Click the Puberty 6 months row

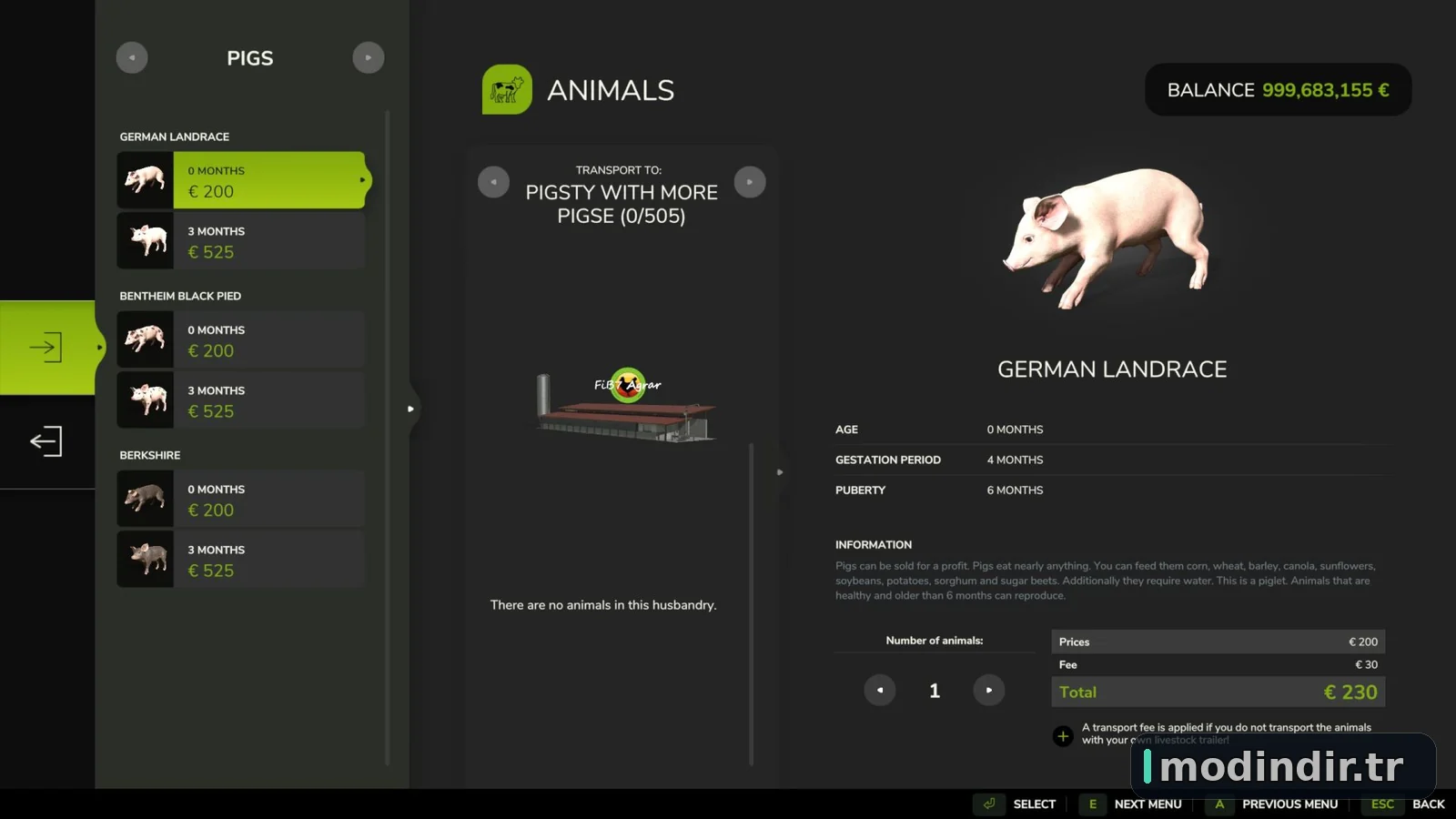tap(1110, 490)
